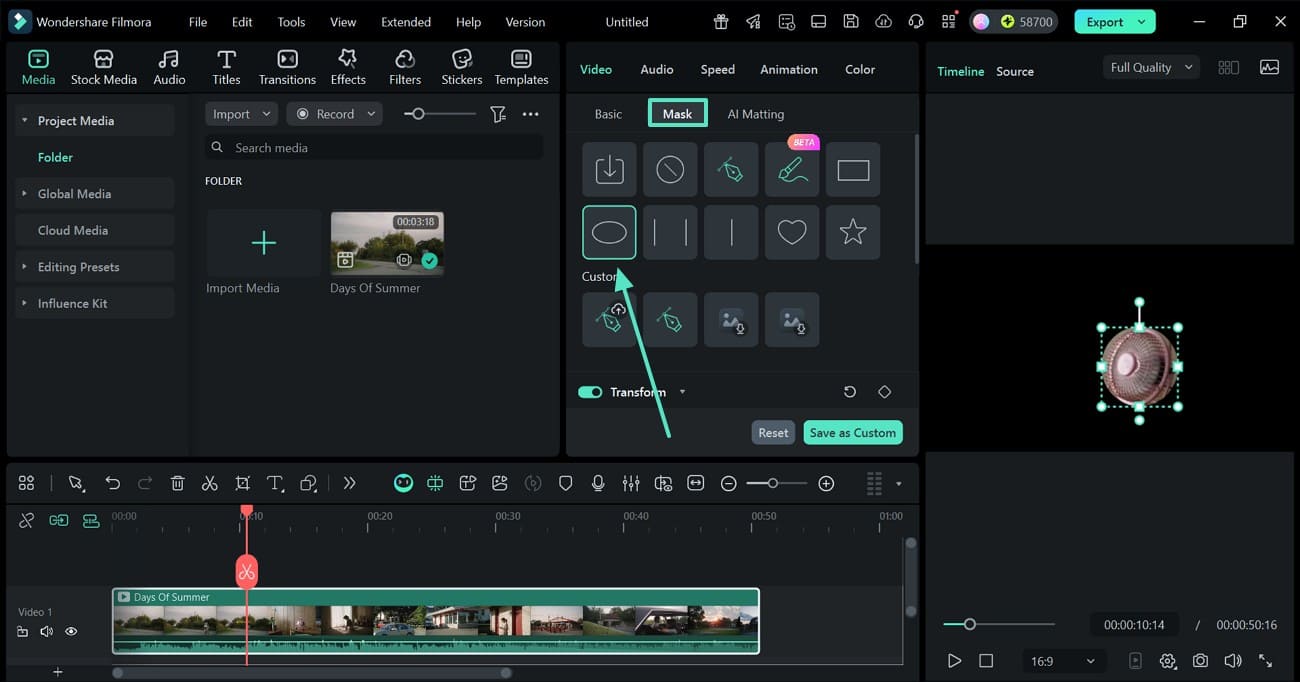Delete selected clip with trash icon
Image resolution: width=1300 pixels, height=682 pixels.
click(x=177, y=483)
